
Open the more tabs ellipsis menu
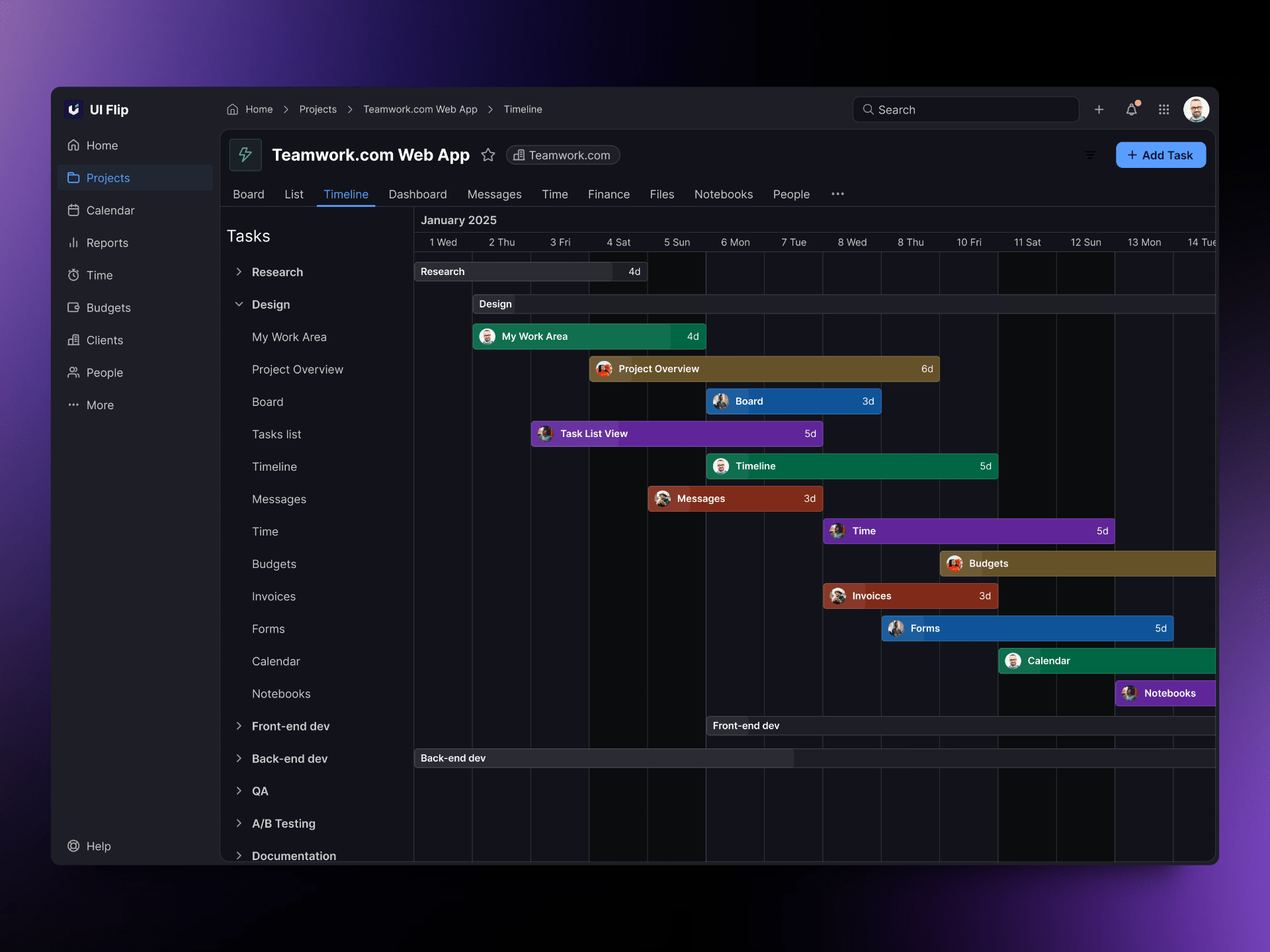(x=837, y=194)
